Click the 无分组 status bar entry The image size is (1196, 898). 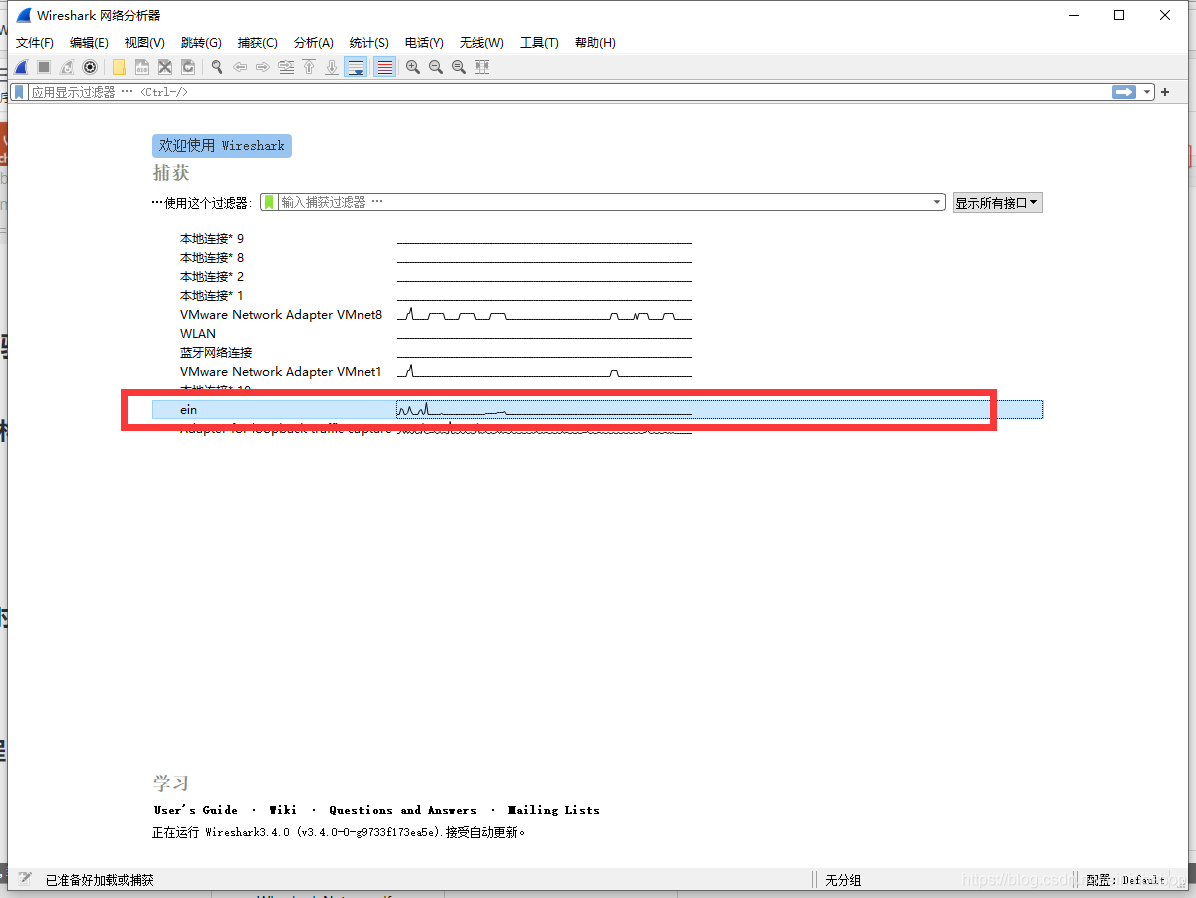(843, 880)
